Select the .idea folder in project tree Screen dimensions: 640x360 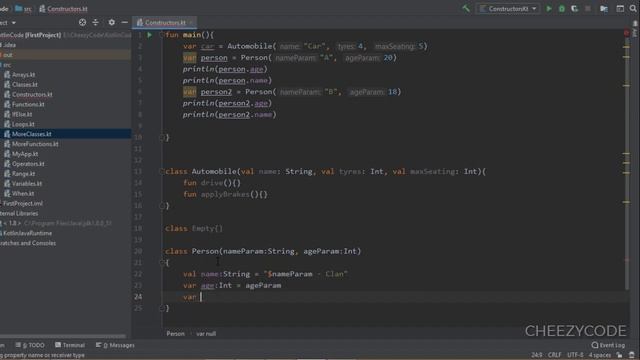tap(9, 45)
